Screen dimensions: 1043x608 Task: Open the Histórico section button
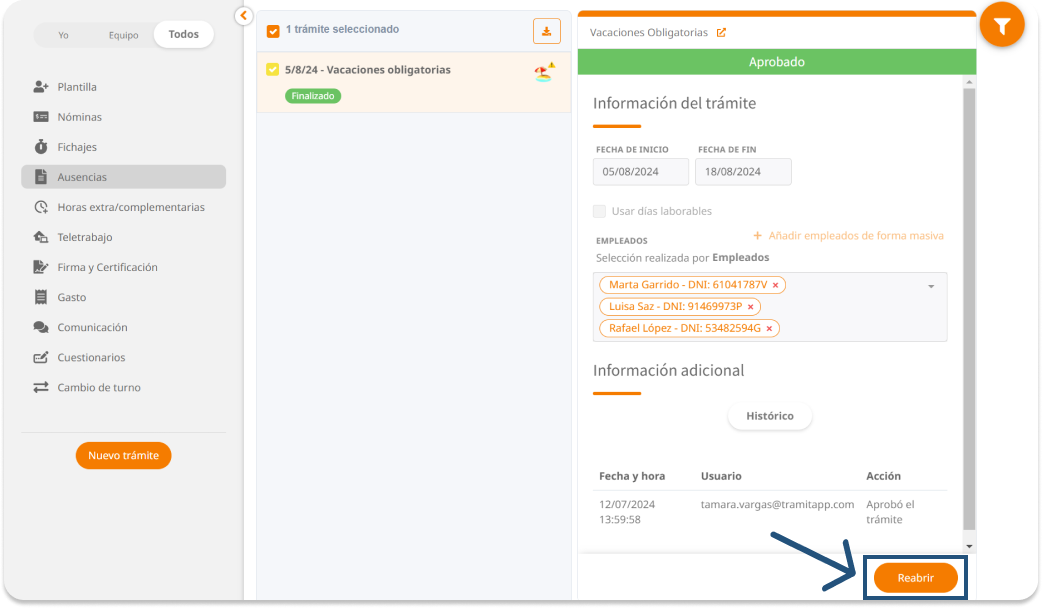click(769, 416)
